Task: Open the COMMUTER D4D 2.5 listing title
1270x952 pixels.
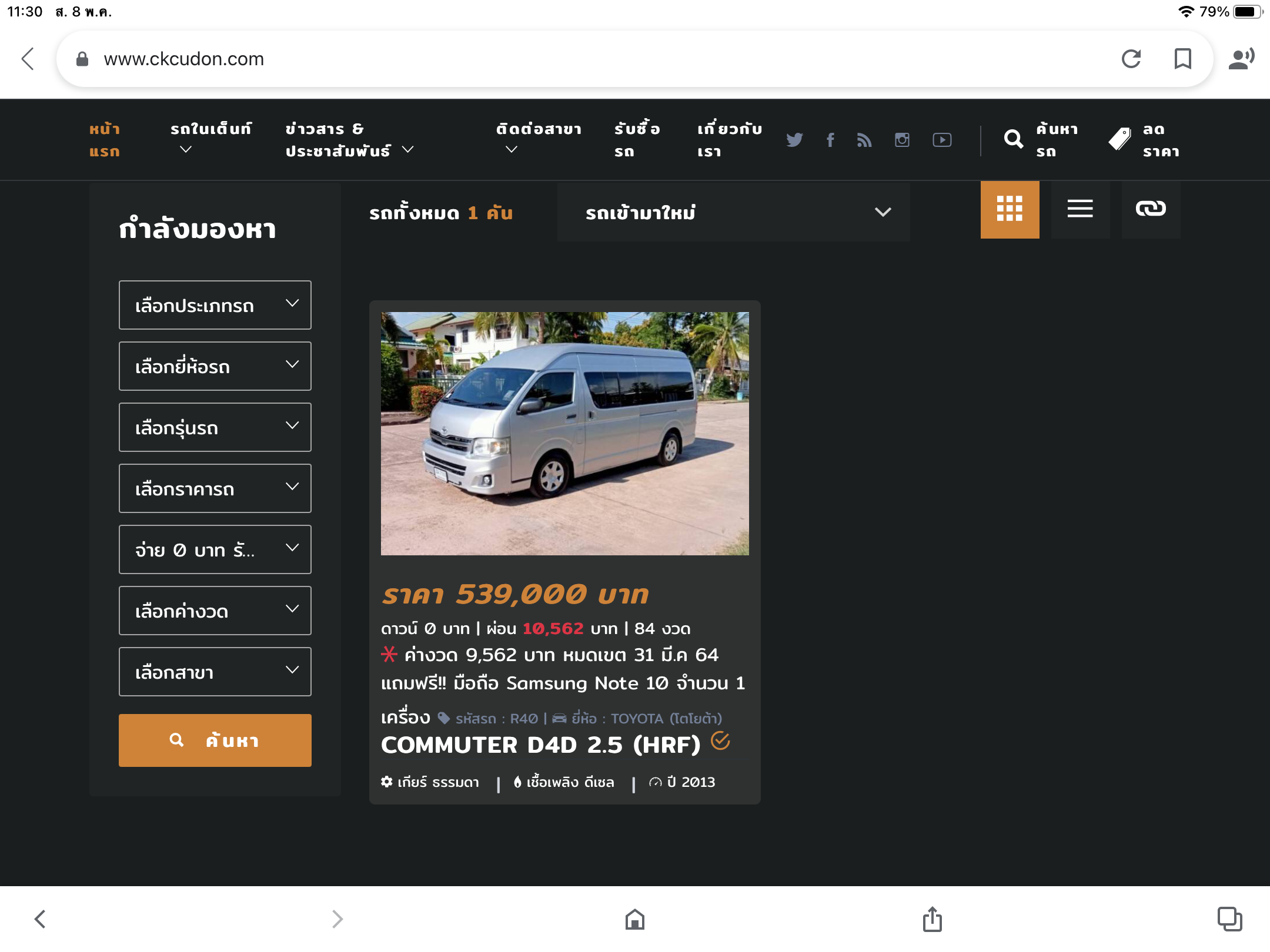Action: click(x=540, y=745)
